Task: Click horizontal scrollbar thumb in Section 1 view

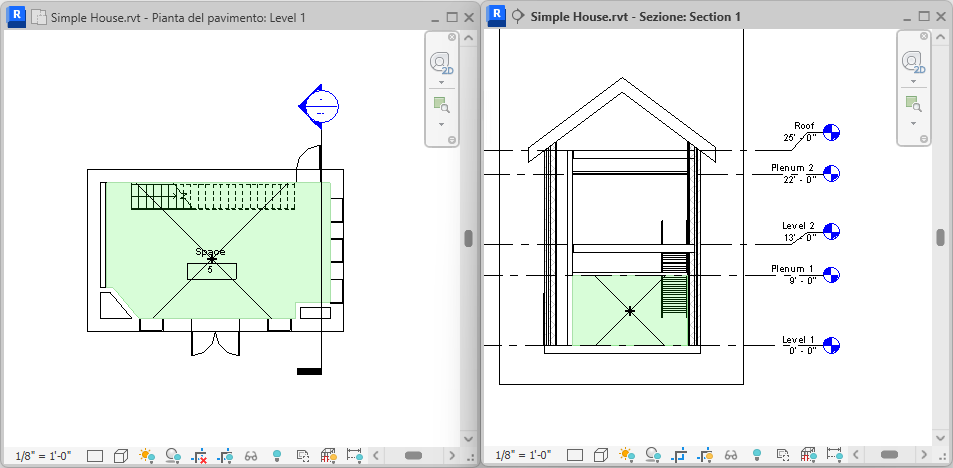Action: [x=890, y=455]
